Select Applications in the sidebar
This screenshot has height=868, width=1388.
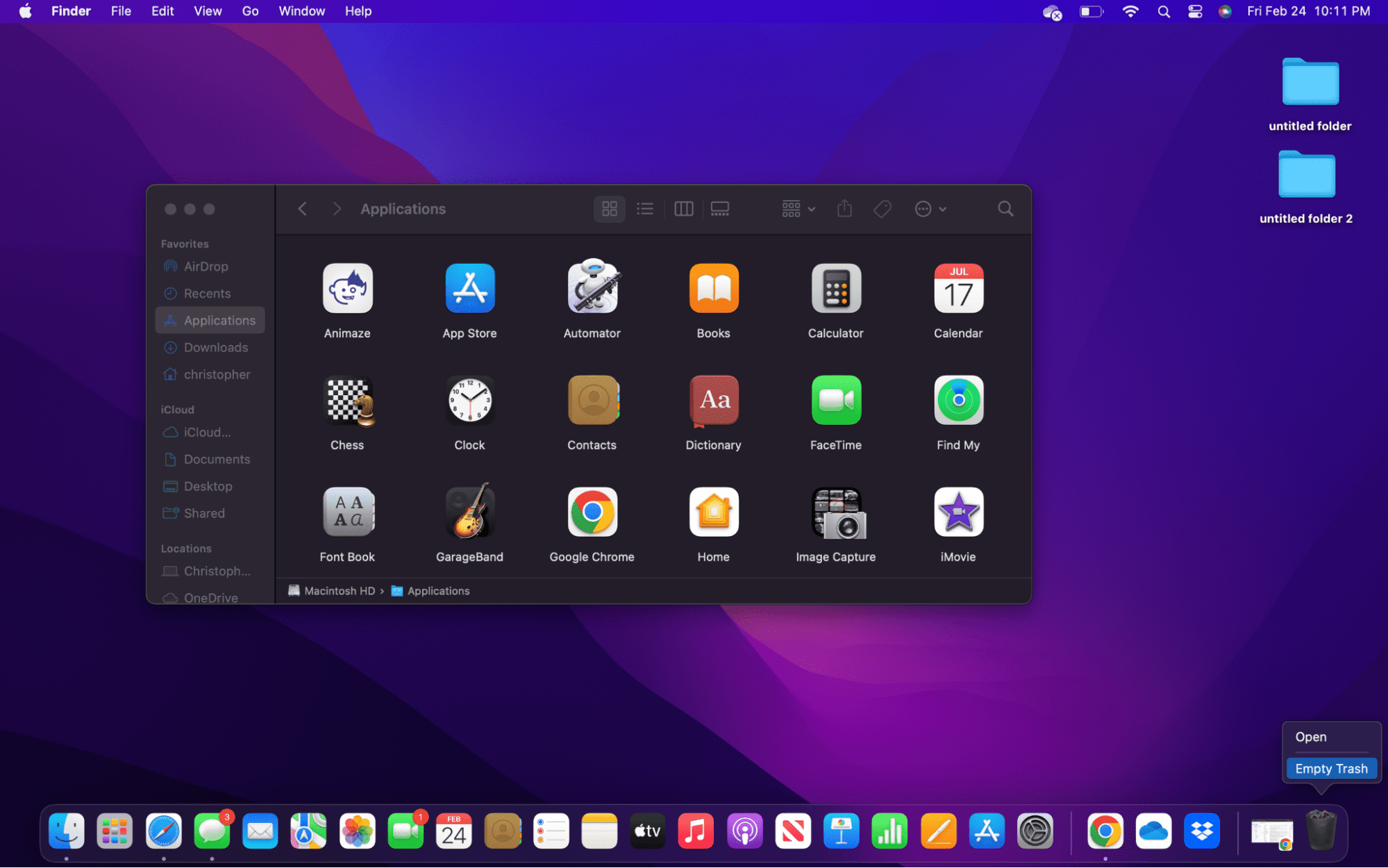210,321
